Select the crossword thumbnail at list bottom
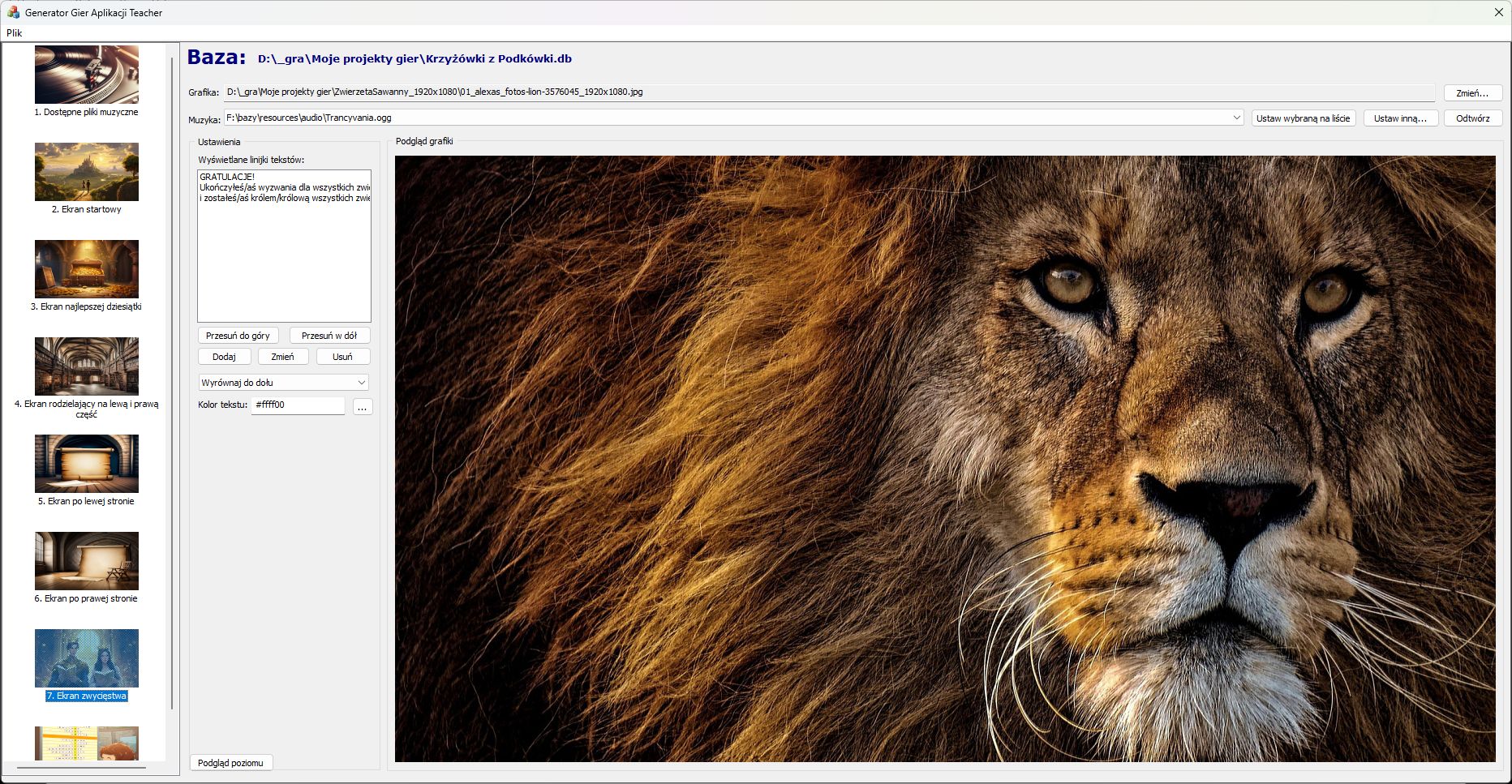Screen dimensions: 1512x784 tap(87, 743)
